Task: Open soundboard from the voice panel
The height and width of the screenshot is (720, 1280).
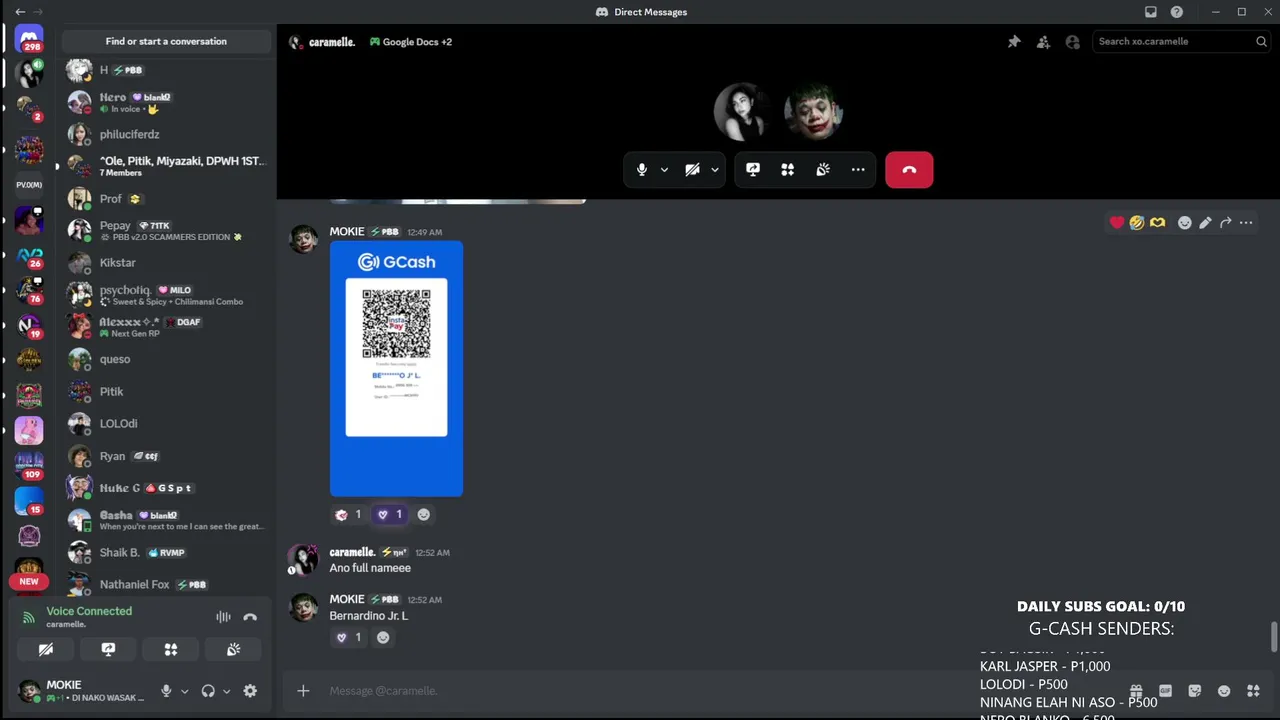Action: pos(233,650)
